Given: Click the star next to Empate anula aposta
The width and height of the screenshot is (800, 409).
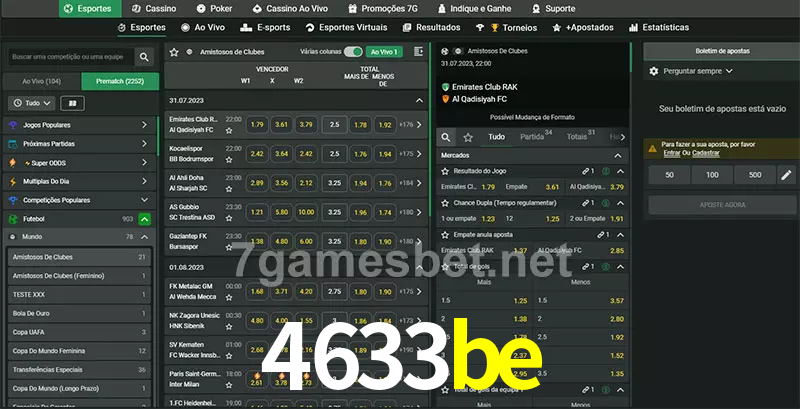Looking at the screenshot, I should [445, 235].
